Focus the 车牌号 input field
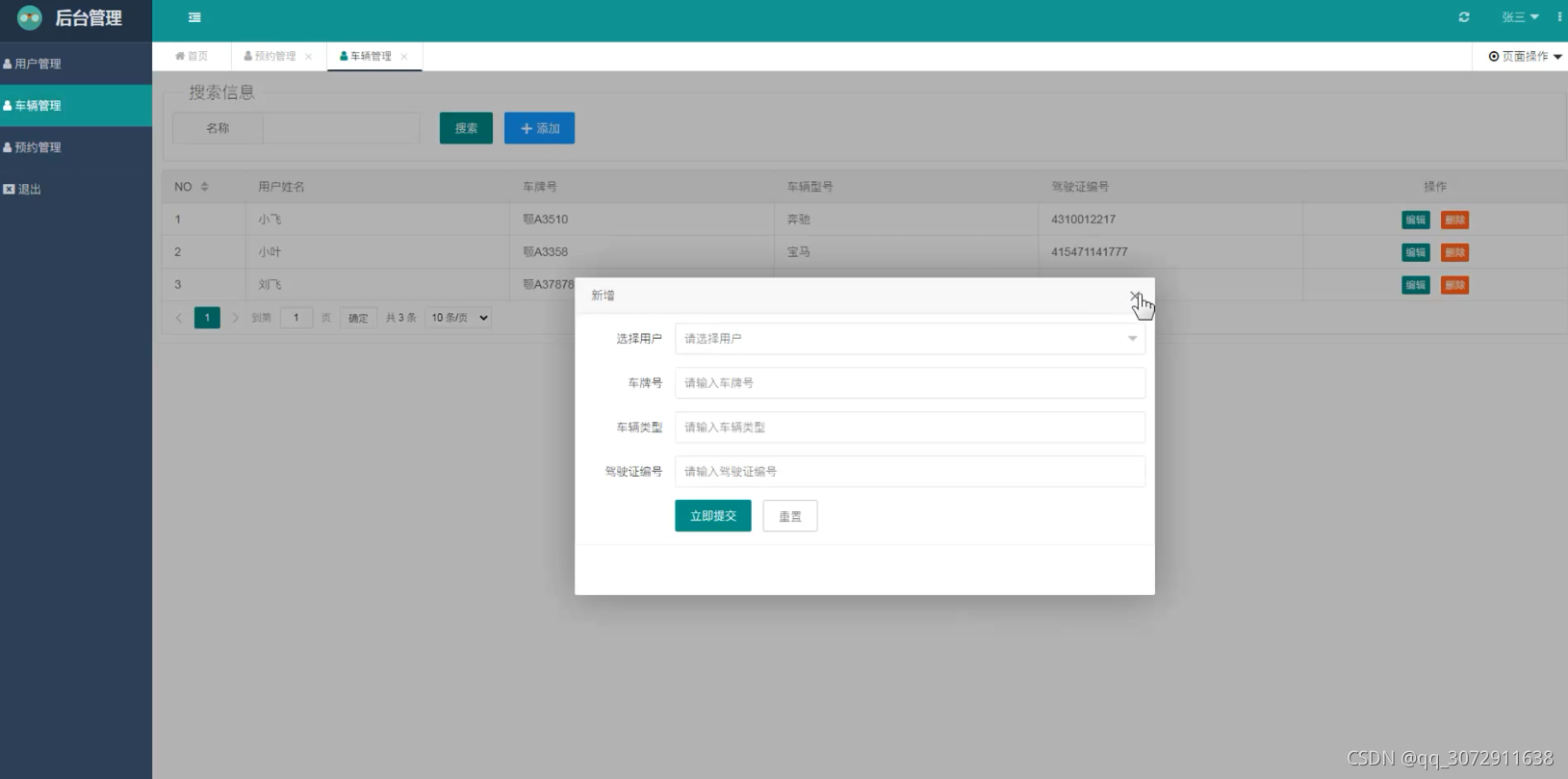This screenshot has width=1568, height=779. [910, 382]
